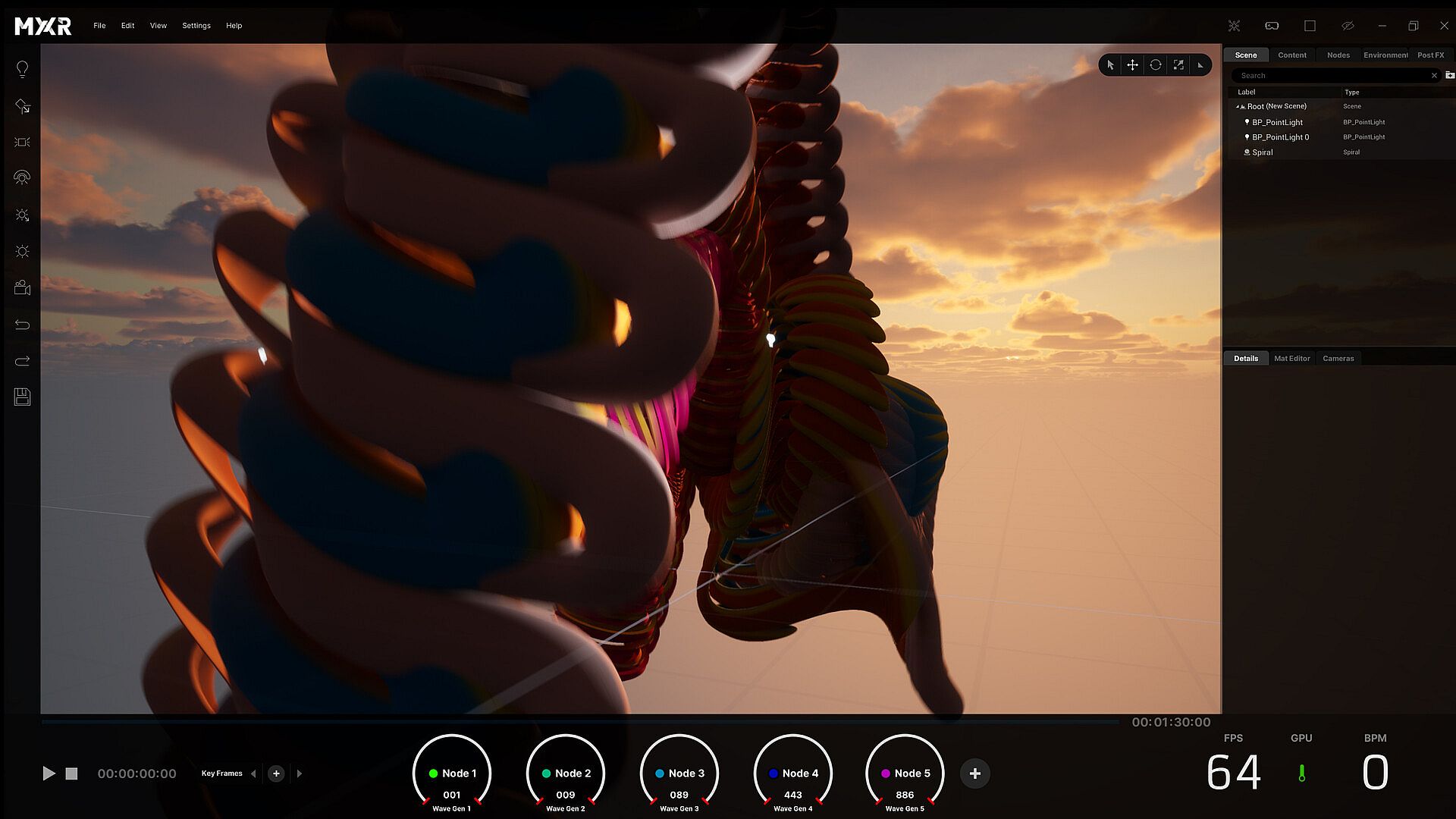
Task: Click the sun light icon in sidebar
Action: 22,251
